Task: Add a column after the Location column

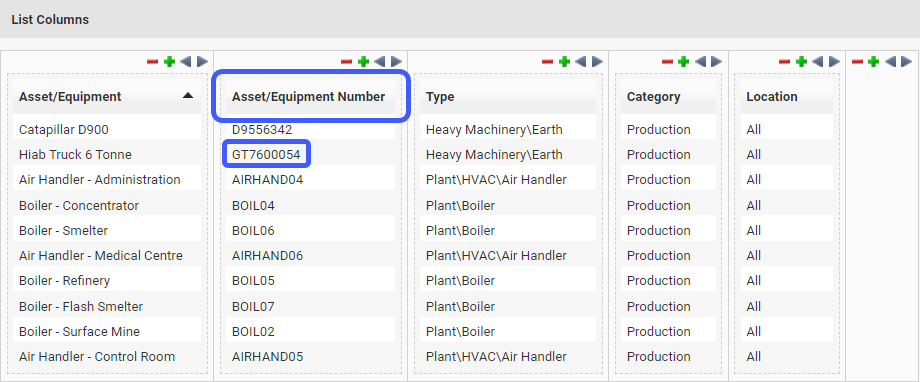Action: click(801, 62)
